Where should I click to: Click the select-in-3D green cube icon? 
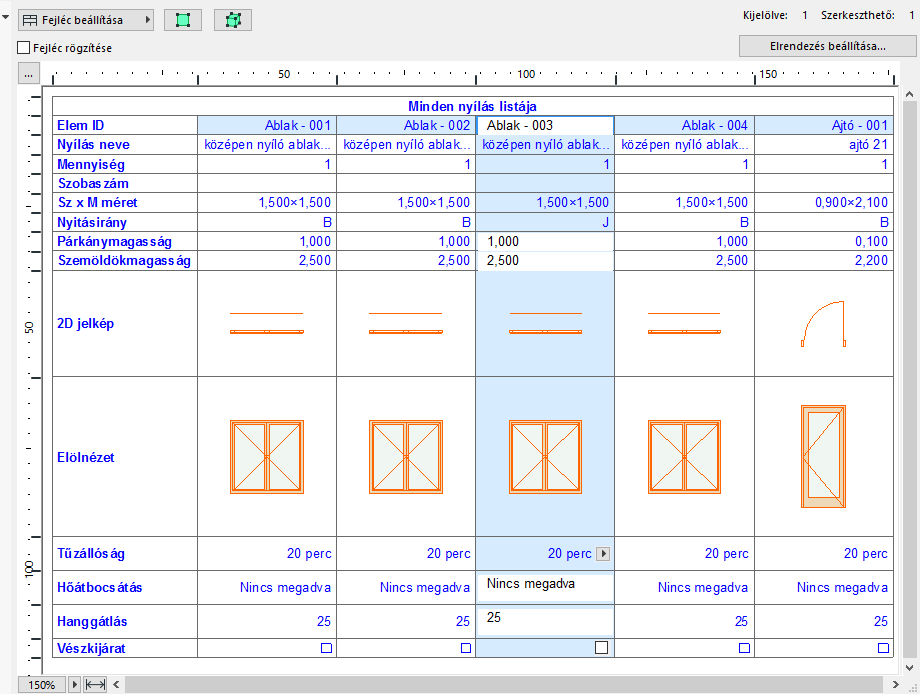233,20
